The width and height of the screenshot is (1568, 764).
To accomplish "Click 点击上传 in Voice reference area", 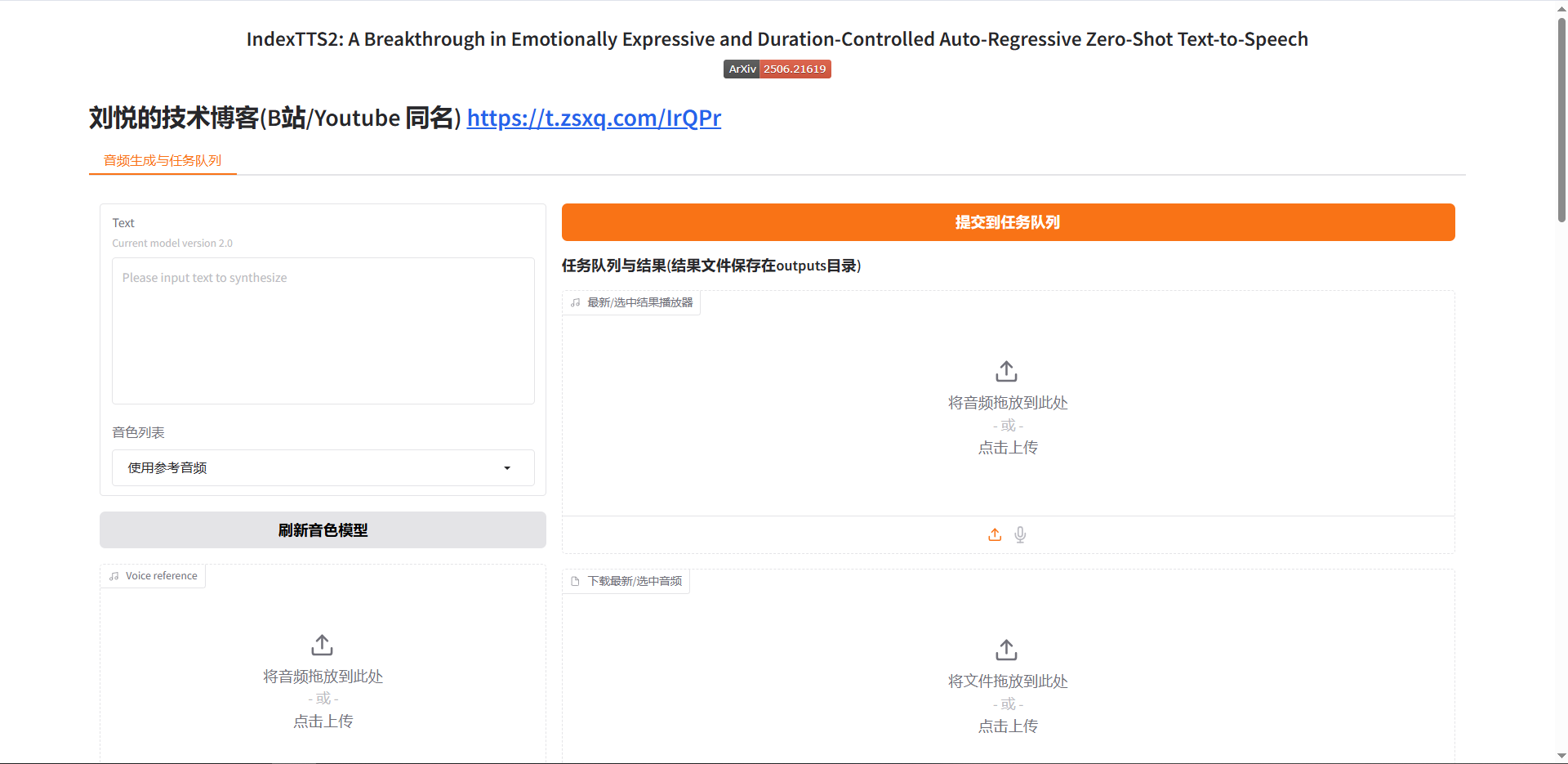I will (323, 722).
